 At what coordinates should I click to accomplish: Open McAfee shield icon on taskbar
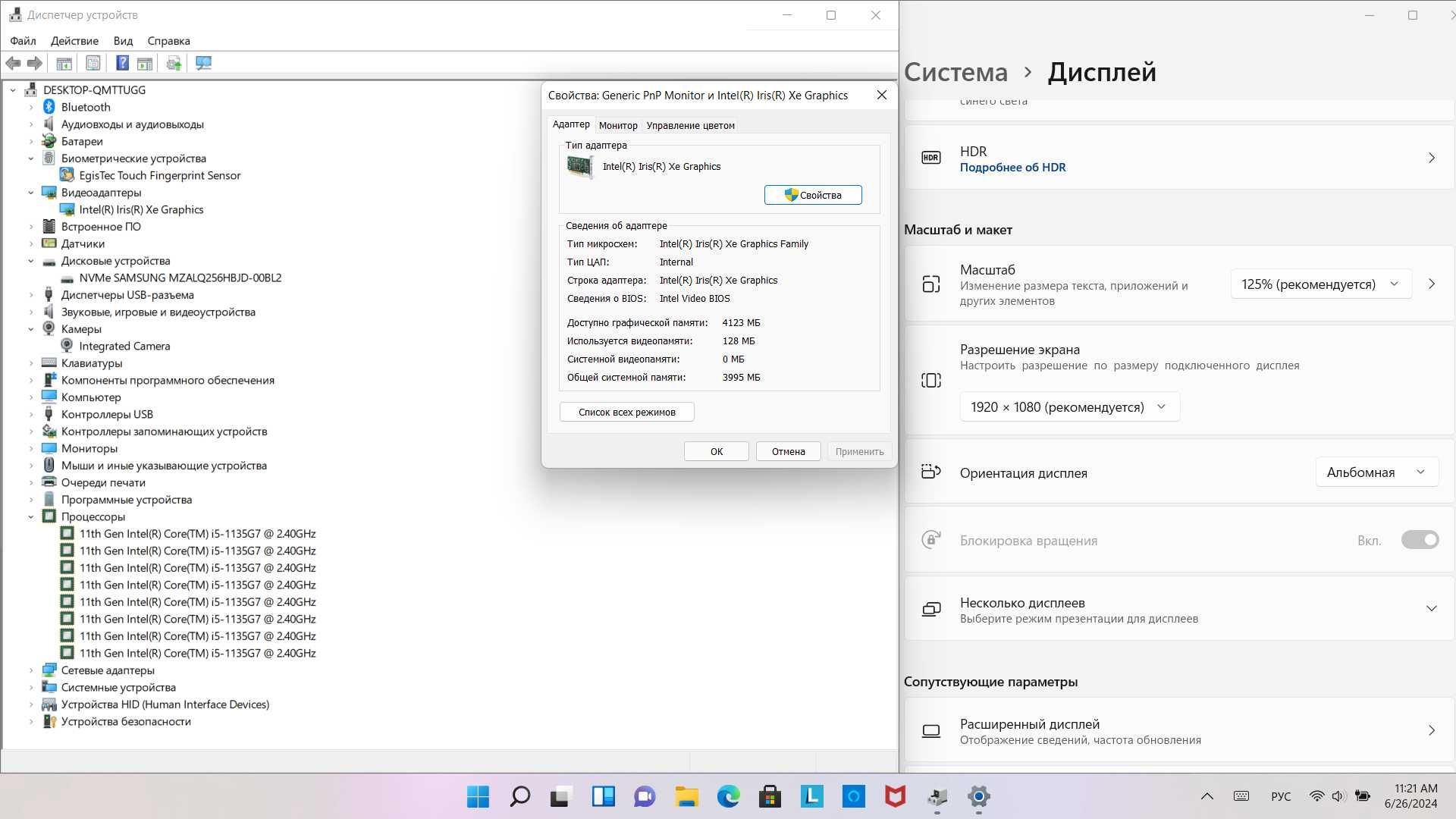896,796
